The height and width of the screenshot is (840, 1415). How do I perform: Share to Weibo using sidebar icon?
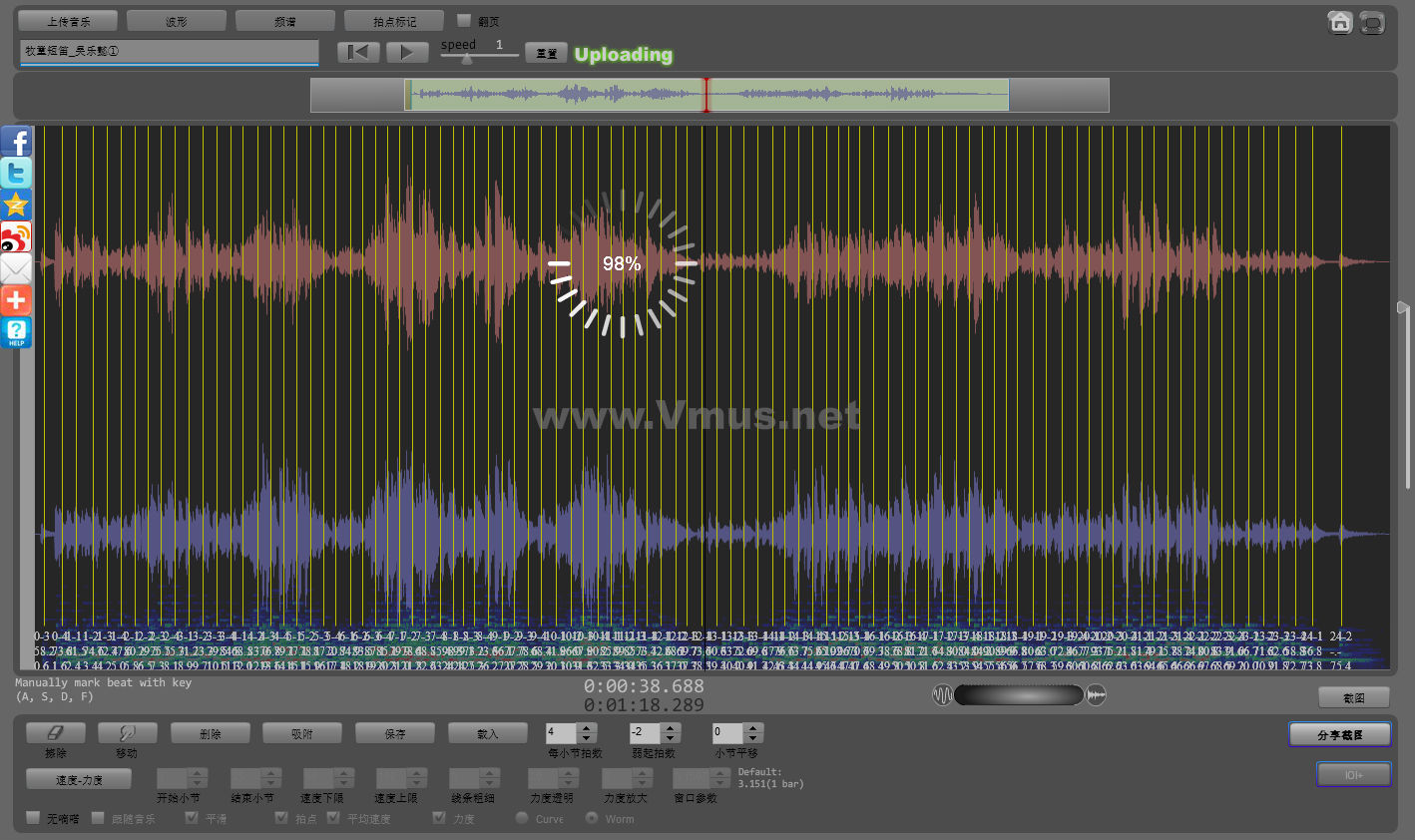[x=16, y=237]
